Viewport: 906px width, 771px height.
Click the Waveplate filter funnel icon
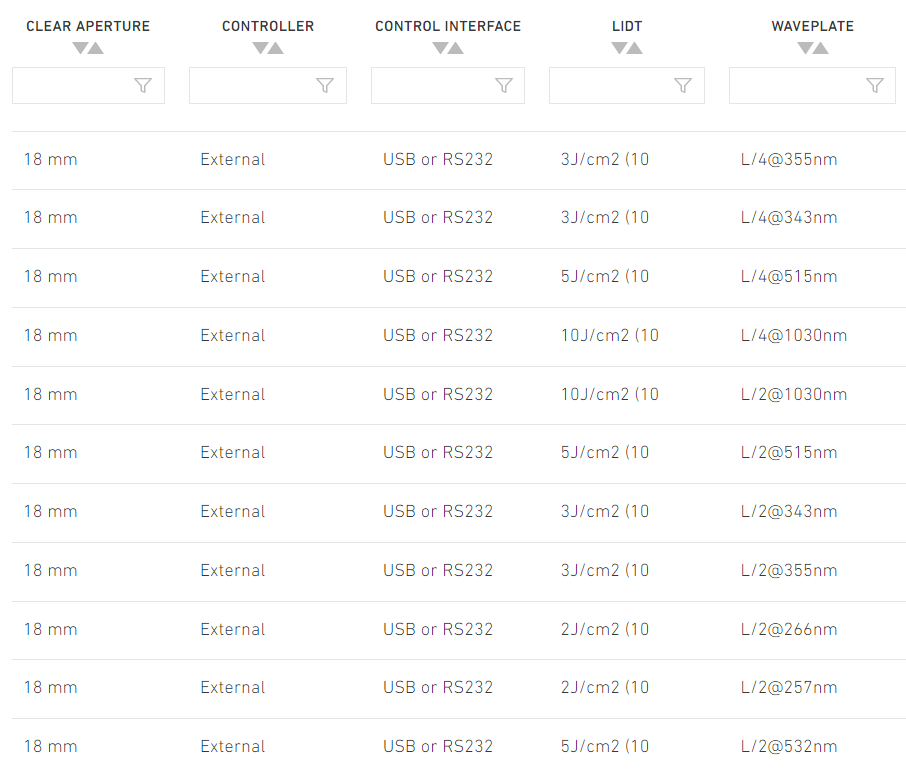[875, 86]
